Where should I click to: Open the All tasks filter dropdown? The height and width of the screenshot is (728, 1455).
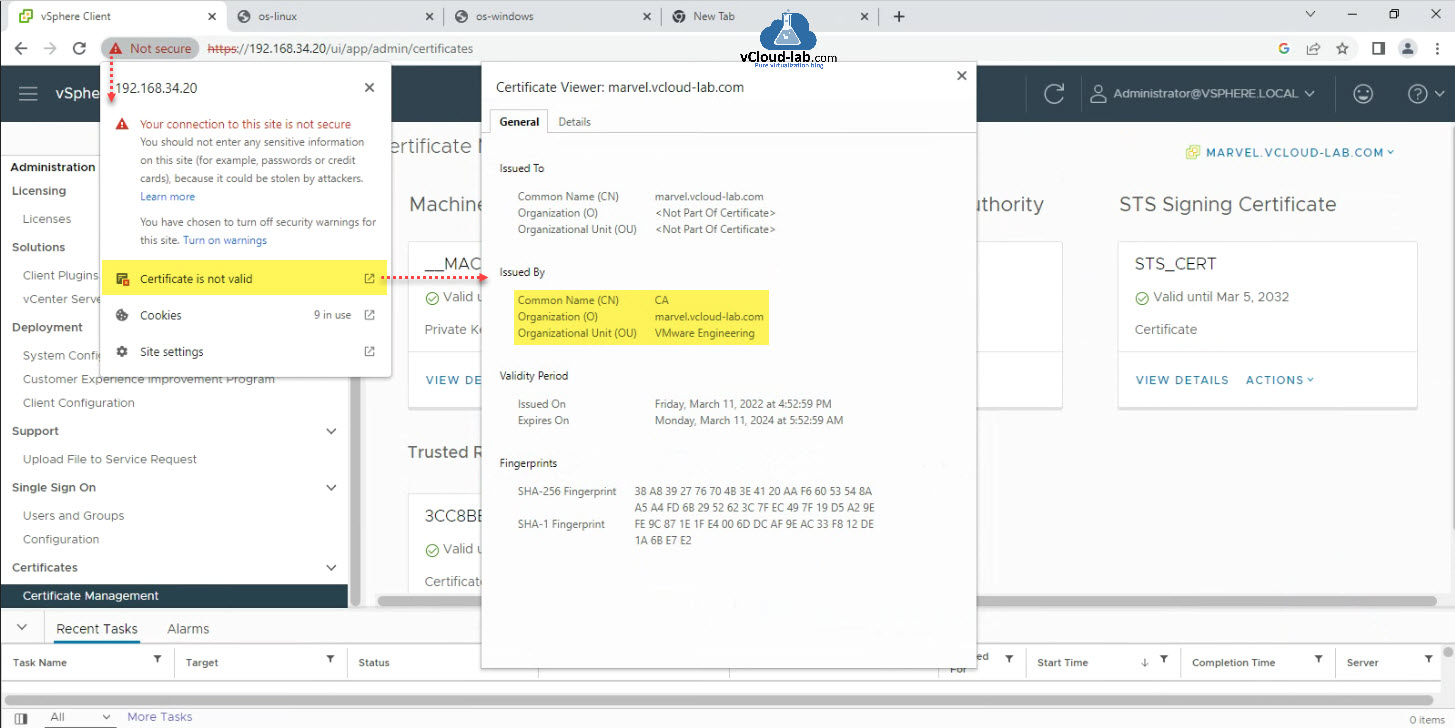[x=80, y=717]
